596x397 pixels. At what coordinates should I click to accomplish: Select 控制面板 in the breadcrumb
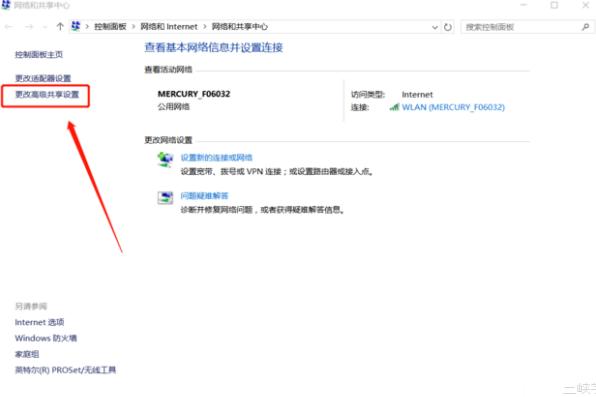[110, 27]
